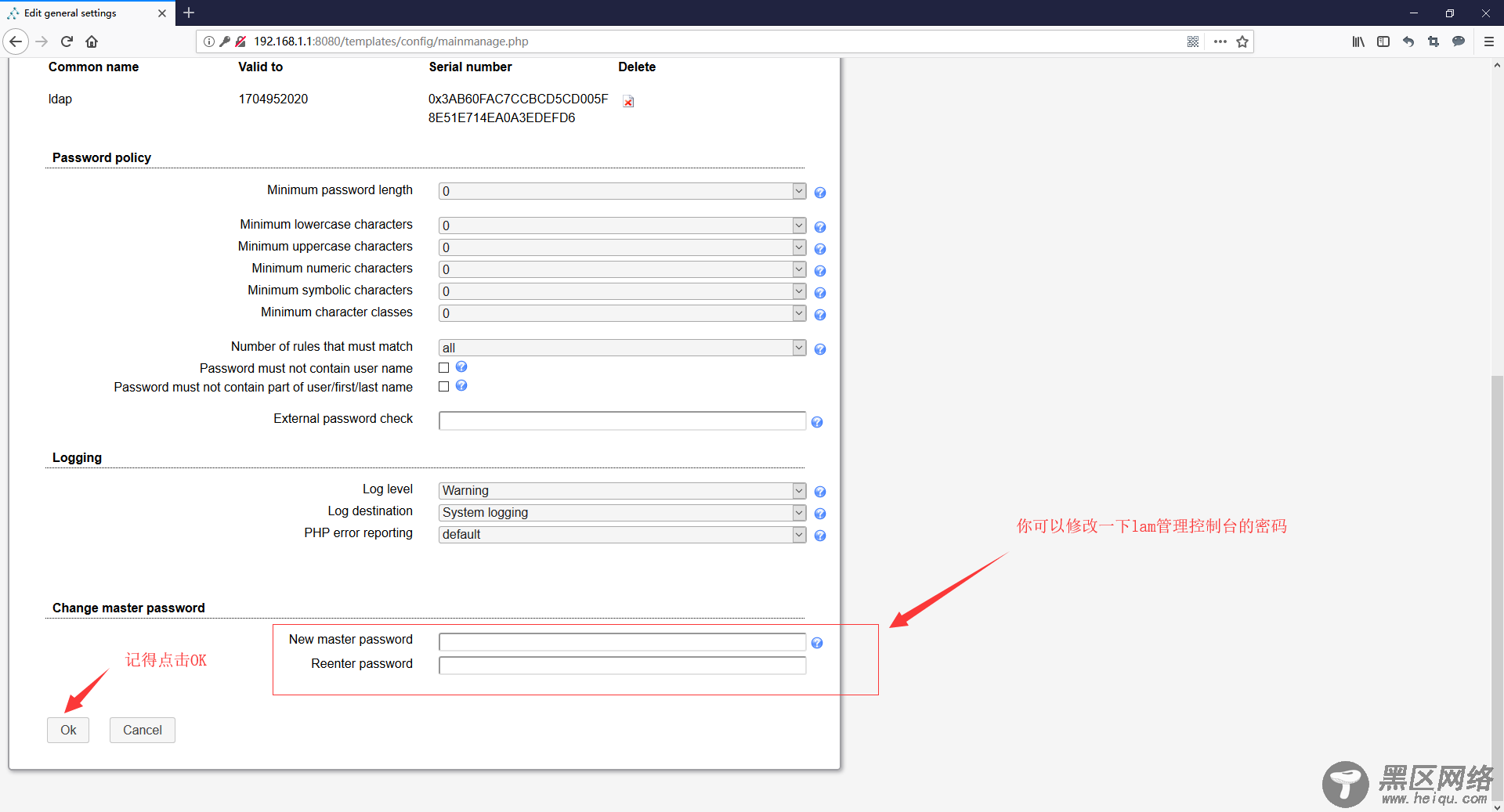Screen dimensions: 1504x812
Task: Open help for password not containing first/last name
Action: click(x=461, y=385)
